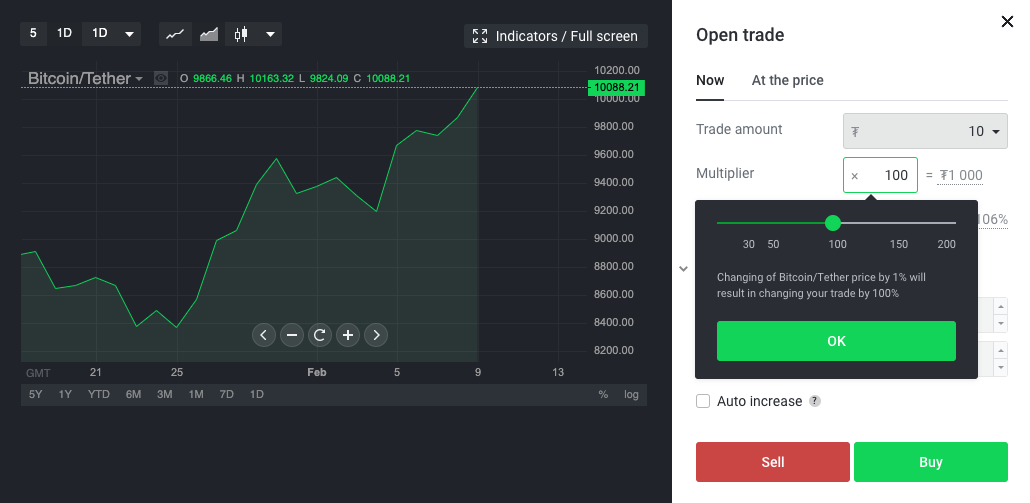Open the chart type dropdown arrow

(x=271, y=34)
